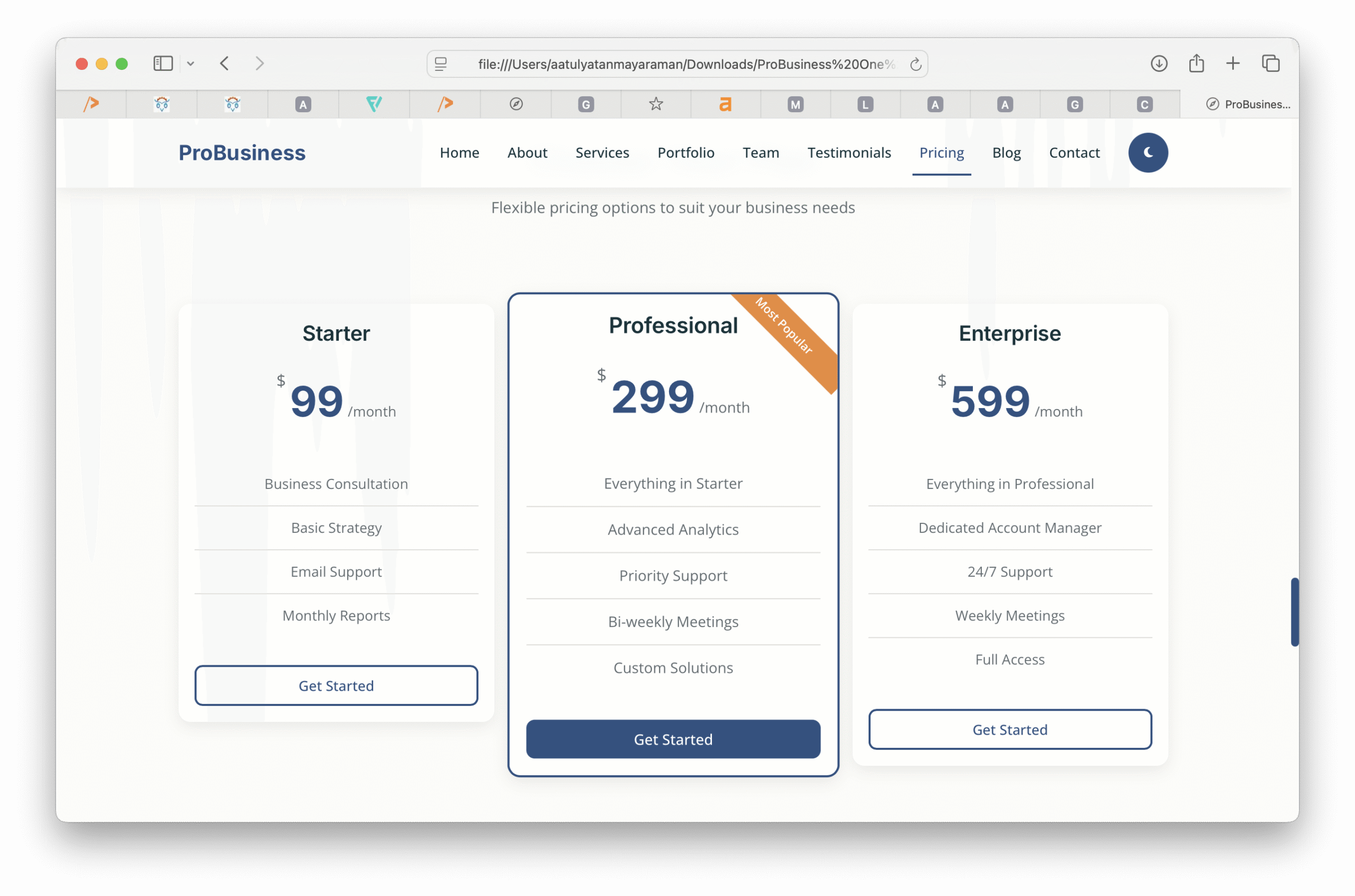Switch to the orange 'a' Amazon tab
1355x896 pixels.
click(725, 104)
